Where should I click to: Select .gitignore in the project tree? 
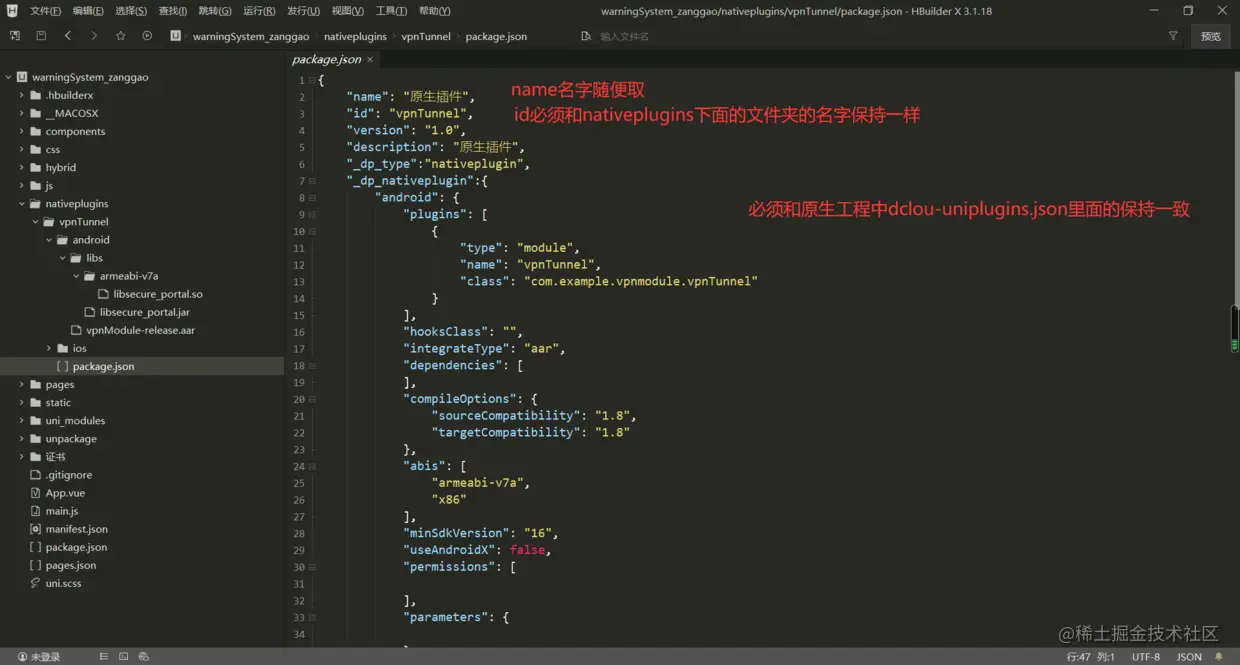click(68, 475)
